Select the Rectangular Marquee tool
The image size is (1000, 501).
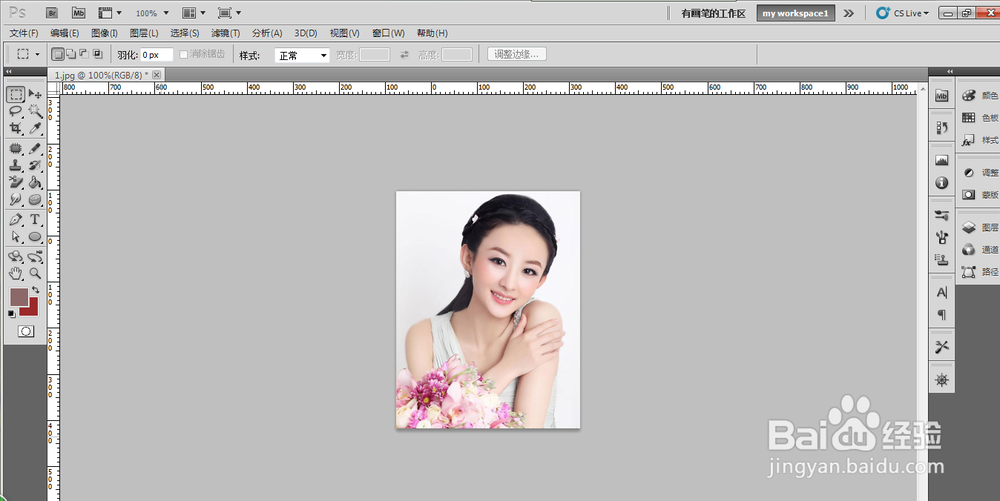click(x=16, y=94)
